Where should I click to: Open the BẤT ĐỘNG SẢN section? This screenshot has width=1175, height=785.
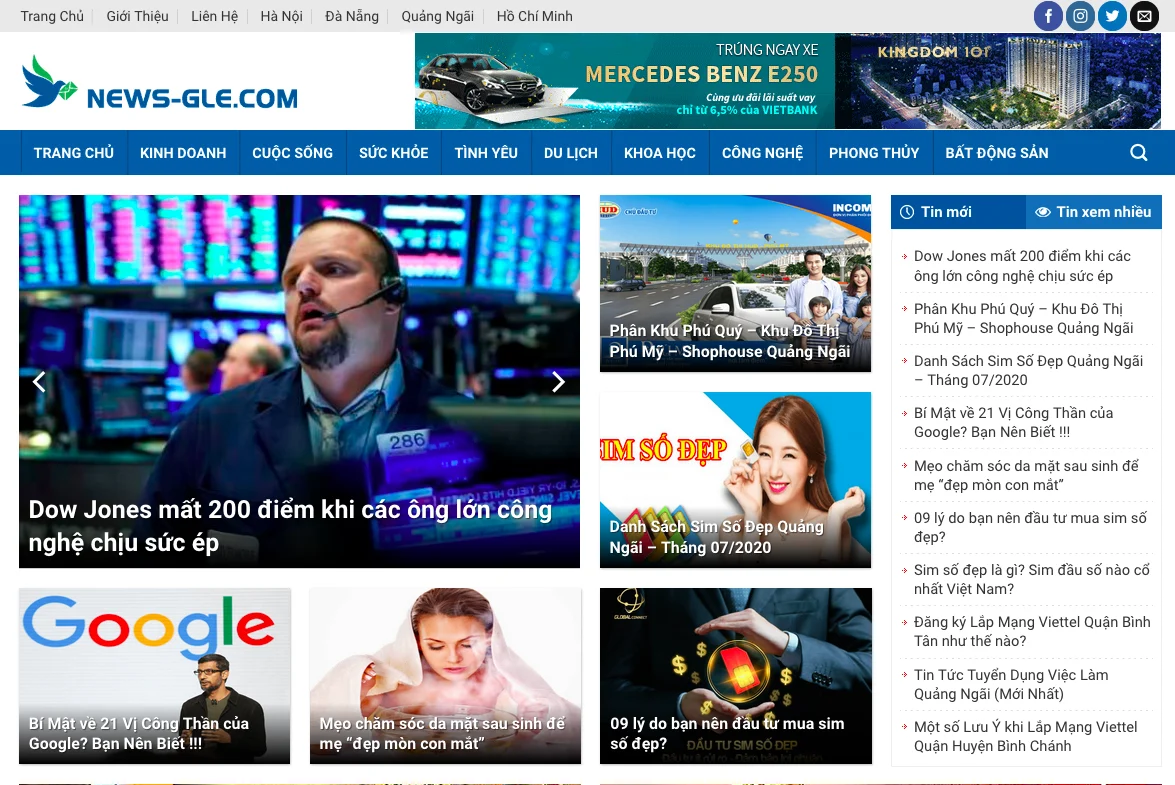997,153
